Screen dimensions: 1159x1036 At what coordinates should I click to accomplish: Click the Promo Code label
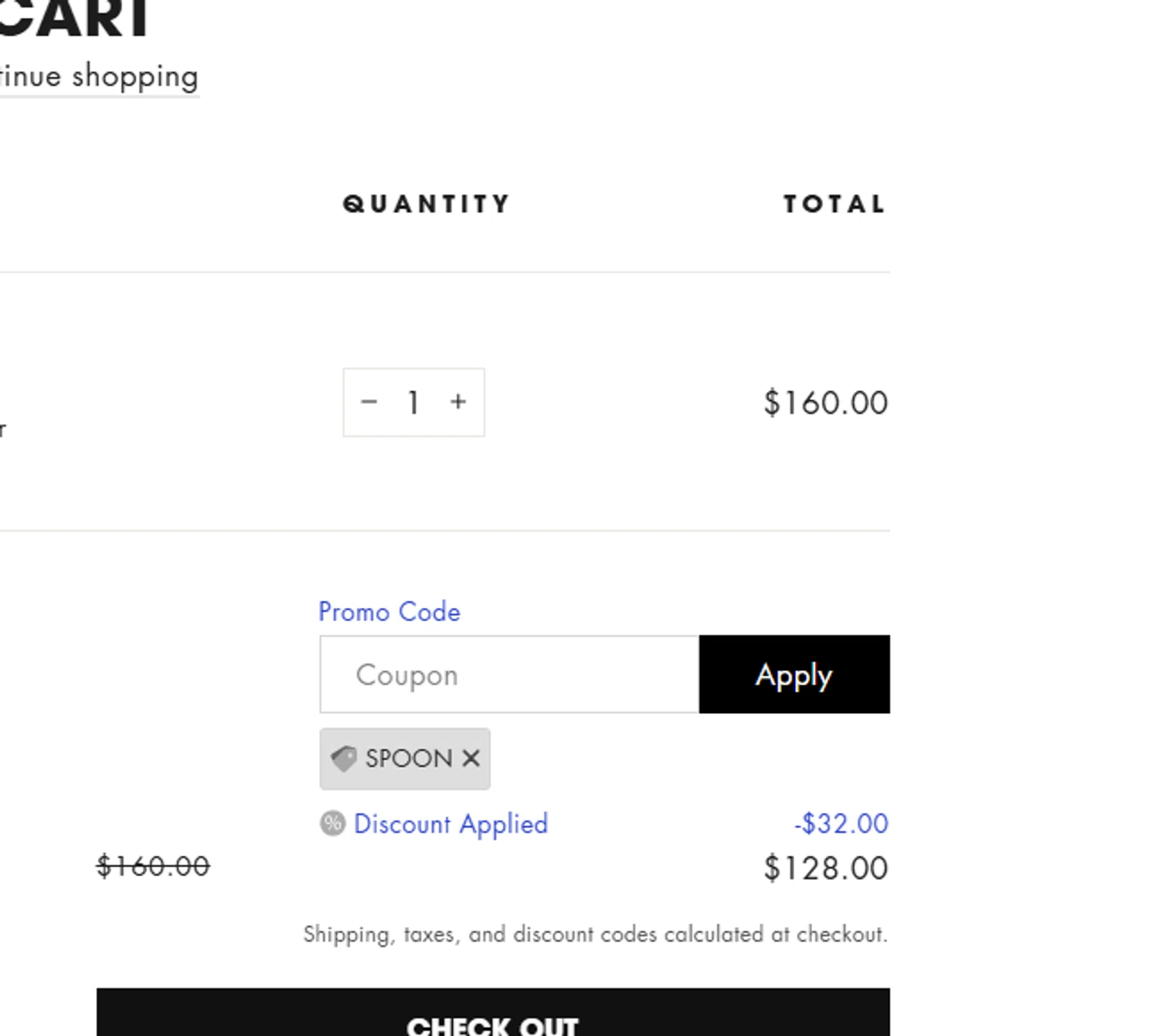(x=389, y=612)
